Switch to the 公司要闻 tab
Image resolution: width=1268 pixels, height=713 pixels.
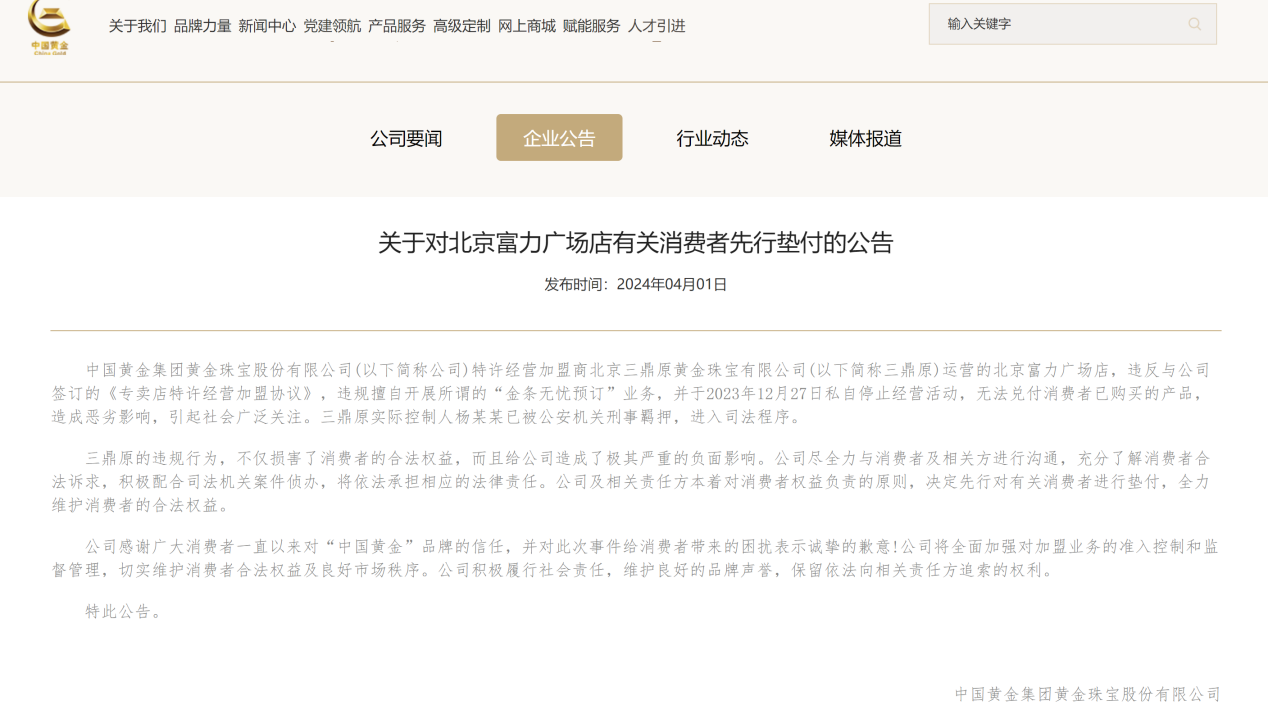(x=406, y=138)
